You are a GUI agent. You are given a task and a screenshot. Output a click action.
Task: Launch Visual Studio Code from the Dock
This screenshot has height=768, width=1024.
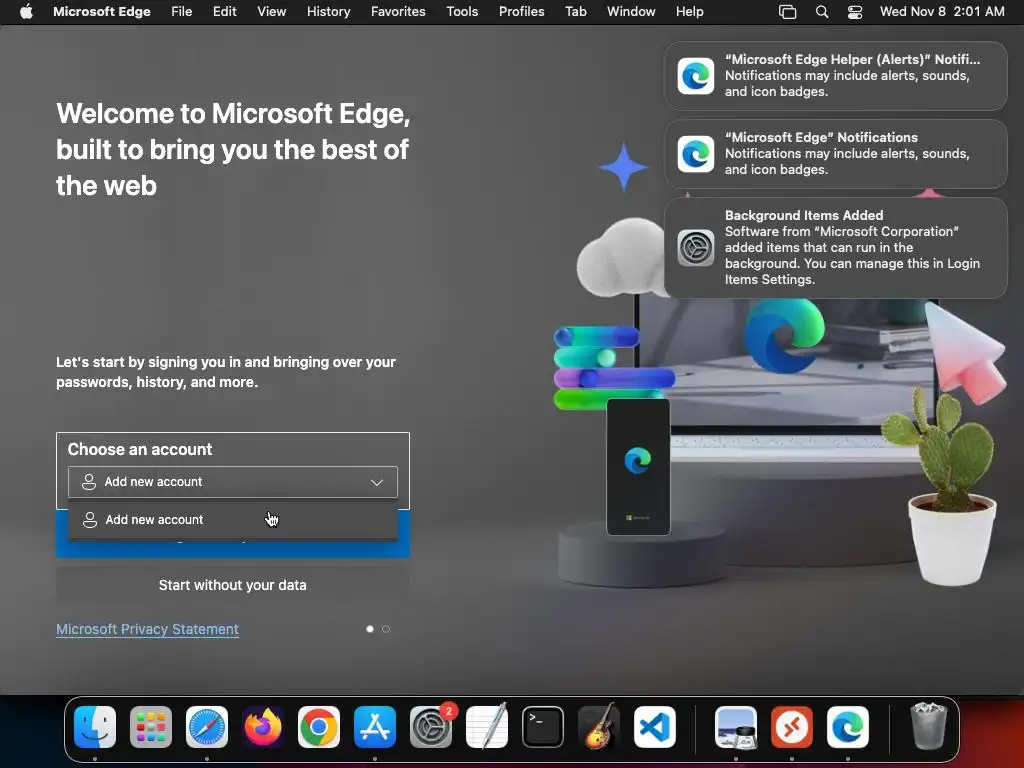tap(655, 727)
